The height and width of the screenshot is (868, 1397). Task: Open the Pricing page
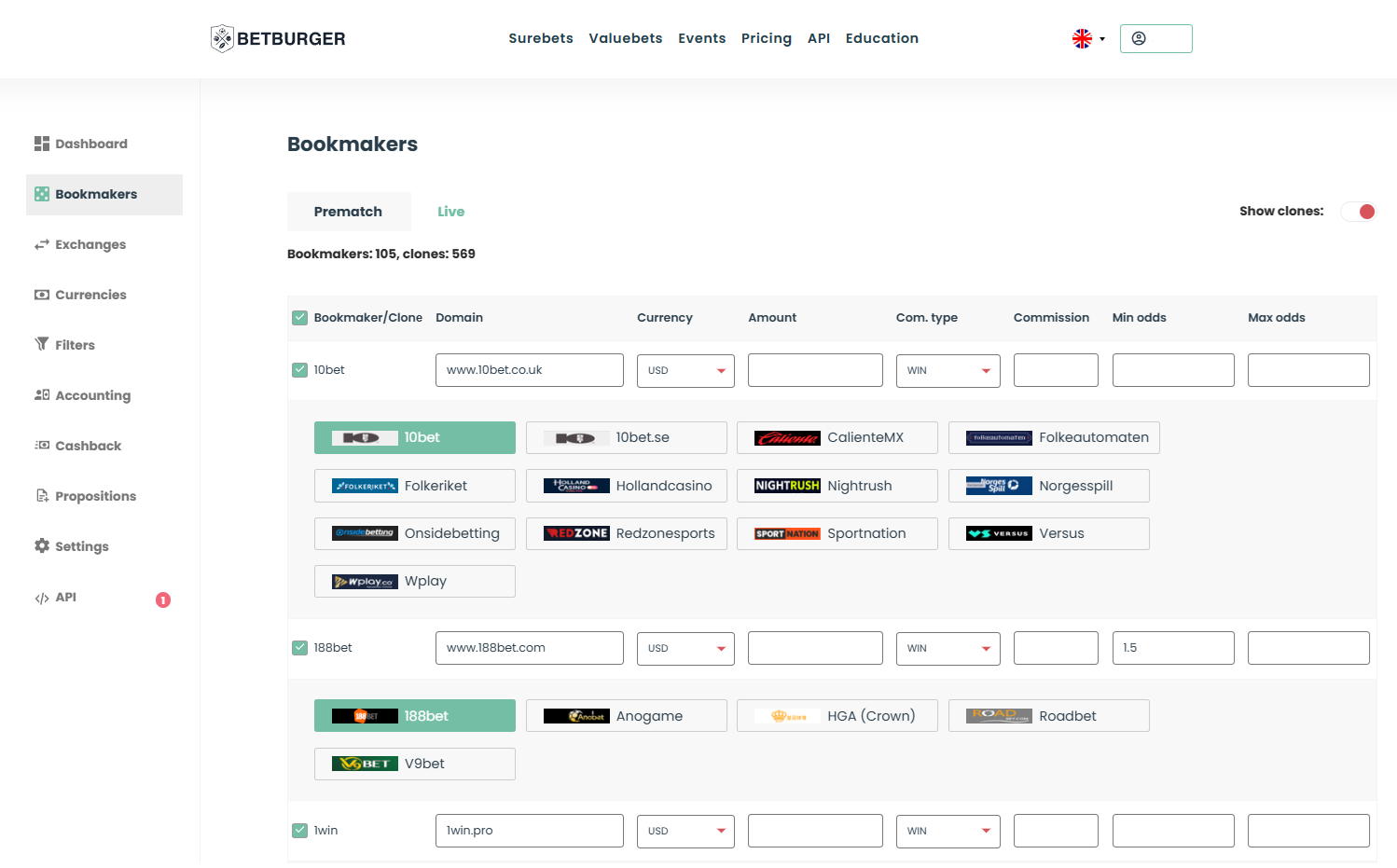click(767, 38)
